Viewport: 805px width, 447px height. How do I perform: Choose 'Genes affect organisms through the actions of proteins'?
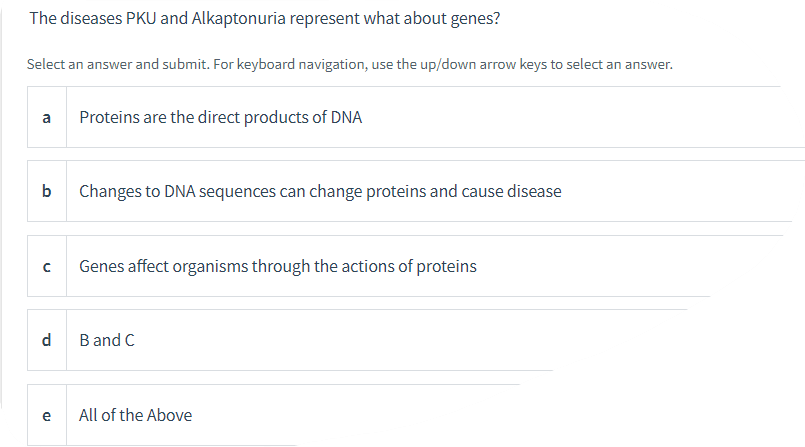point(278,266)
